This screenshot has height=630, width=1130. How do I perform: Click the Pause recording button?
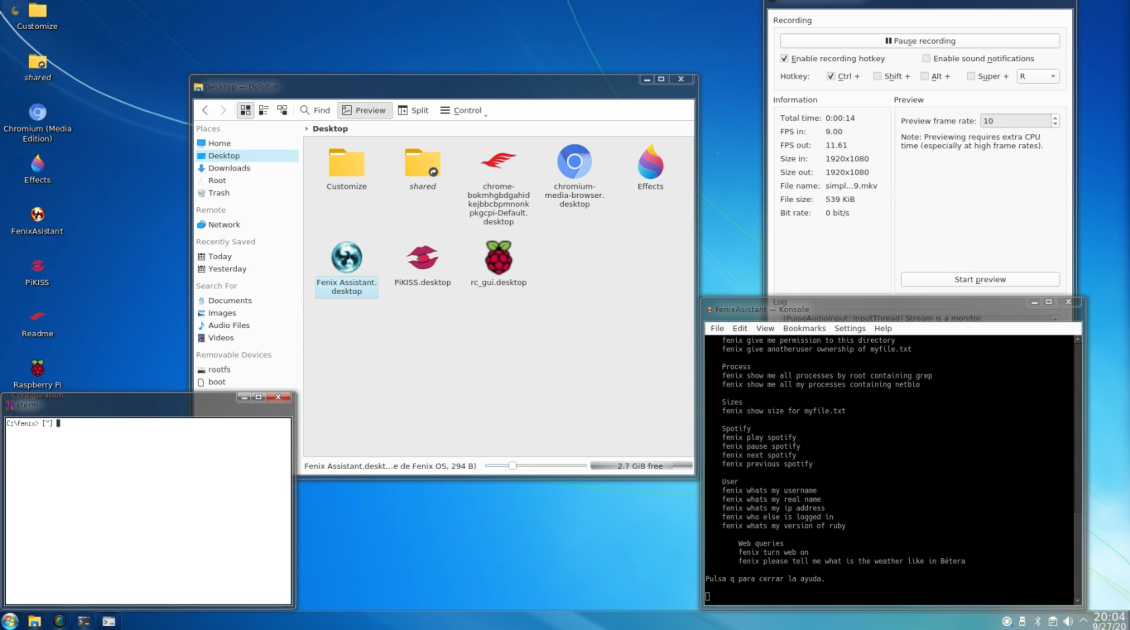[x=919, y=41]
